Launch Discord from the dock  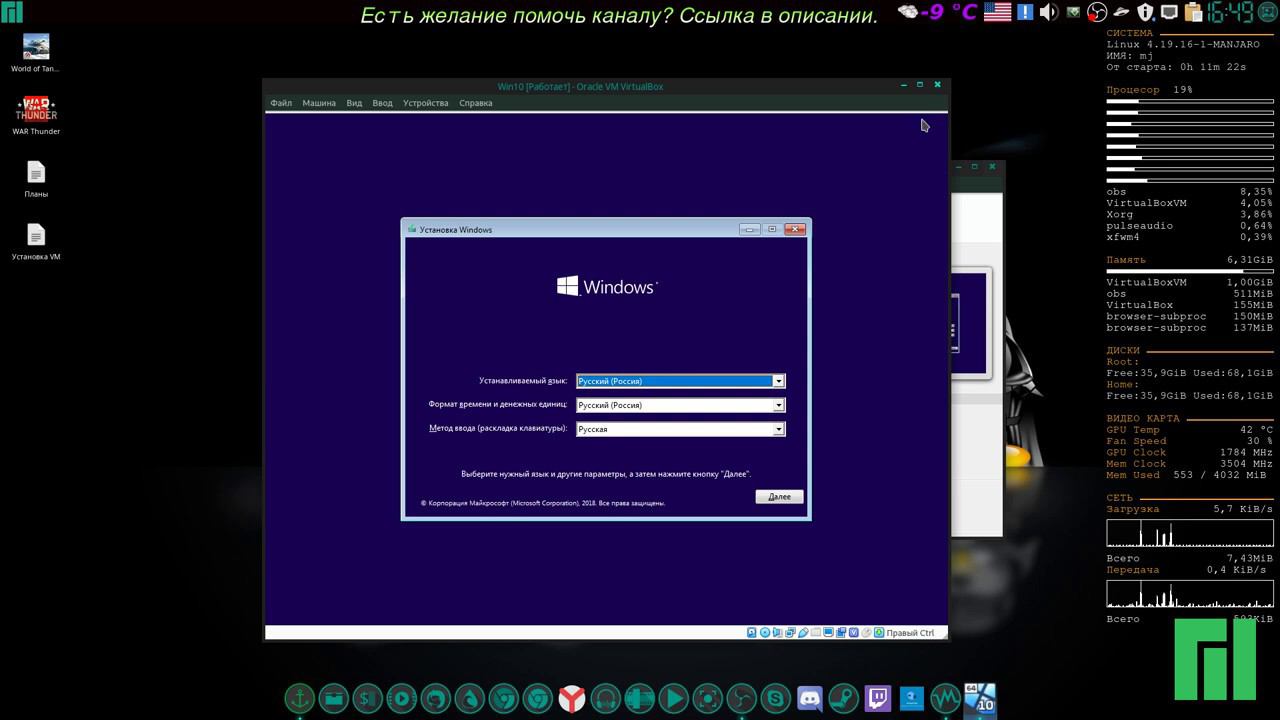pos(810,697)
